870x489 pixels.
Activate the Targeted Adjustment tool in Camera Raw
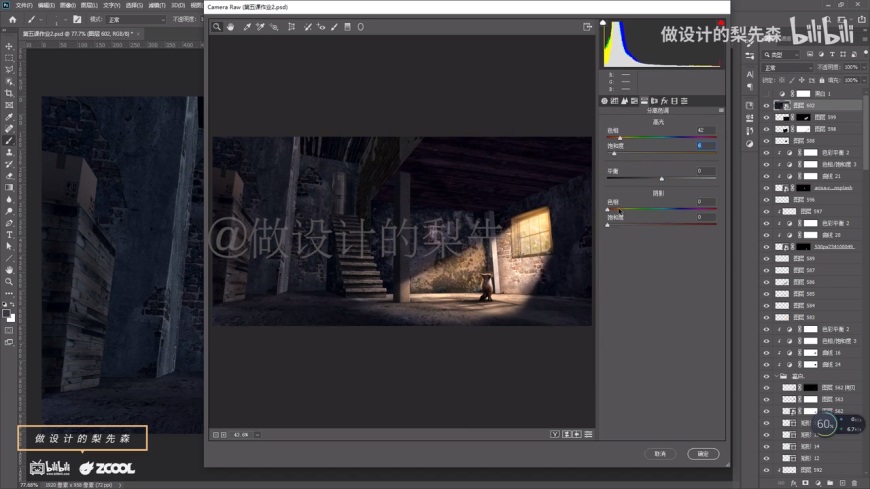point(274,27)
